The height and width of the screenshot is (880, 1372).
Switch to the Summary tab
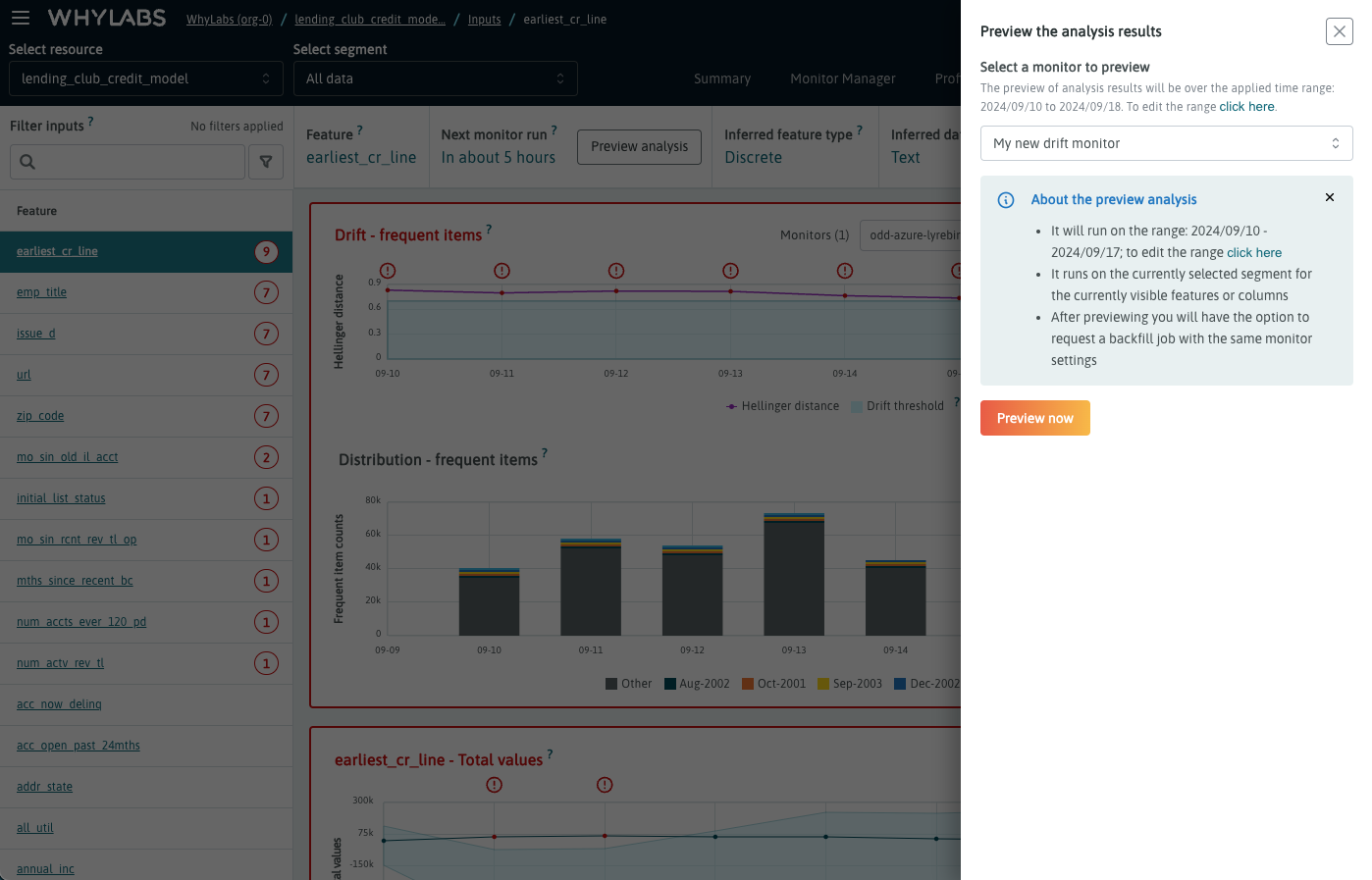pos(721,78)
